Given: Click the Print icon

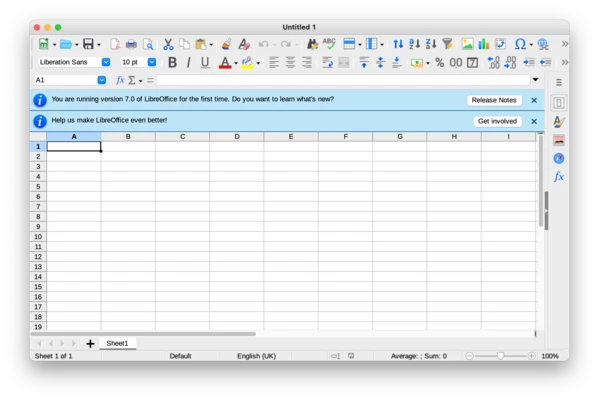Looking at the screenshot, I should point(131,44).
